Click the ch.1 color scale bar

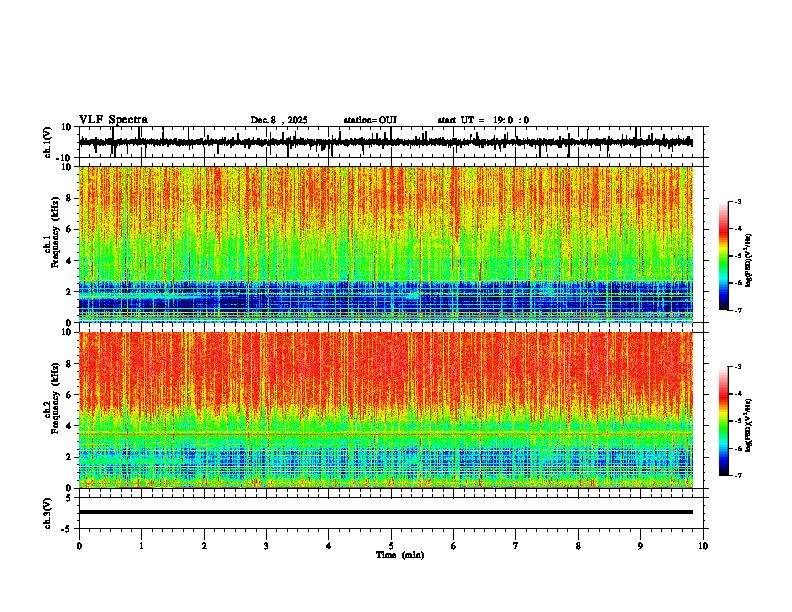[x=723, y=256]
